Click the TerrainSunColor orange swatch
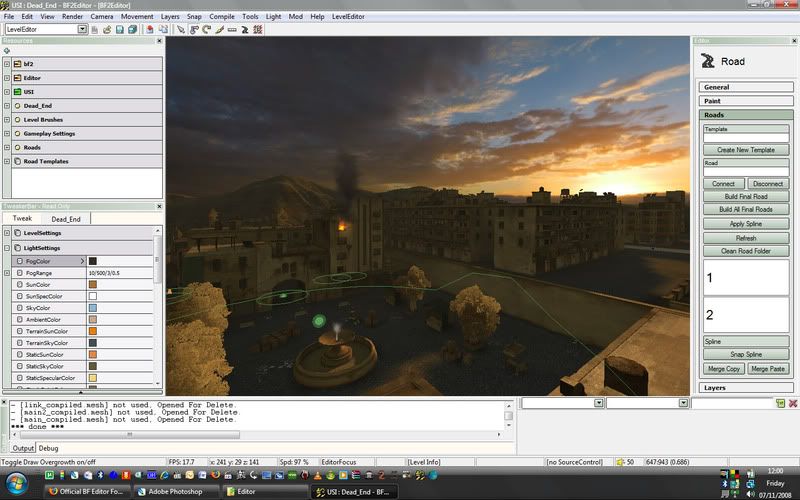Viewport: 800px width, 500px height. (93, 331)
